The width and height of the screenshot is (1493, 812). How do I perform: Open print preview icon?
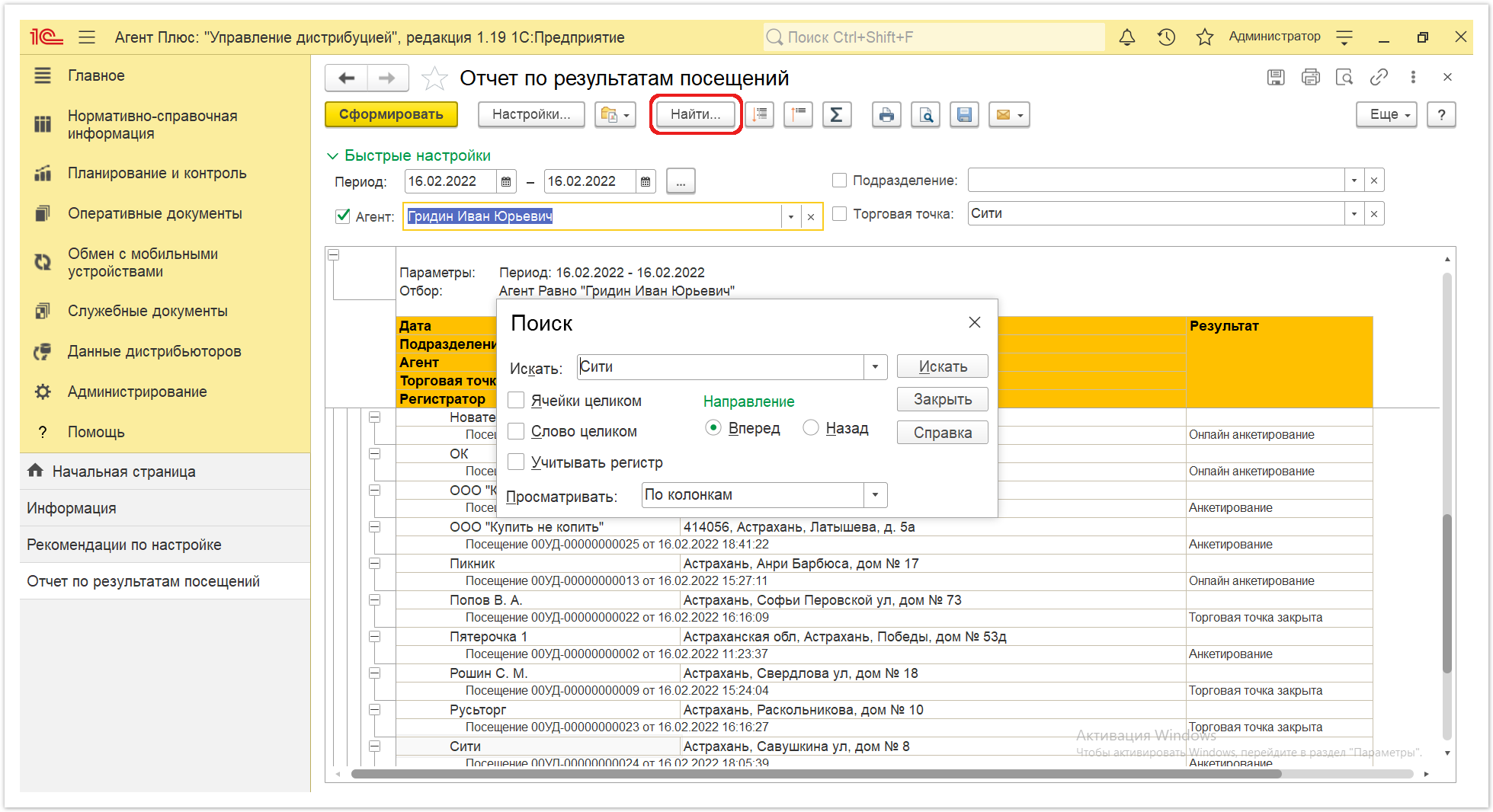pos(925,114)
